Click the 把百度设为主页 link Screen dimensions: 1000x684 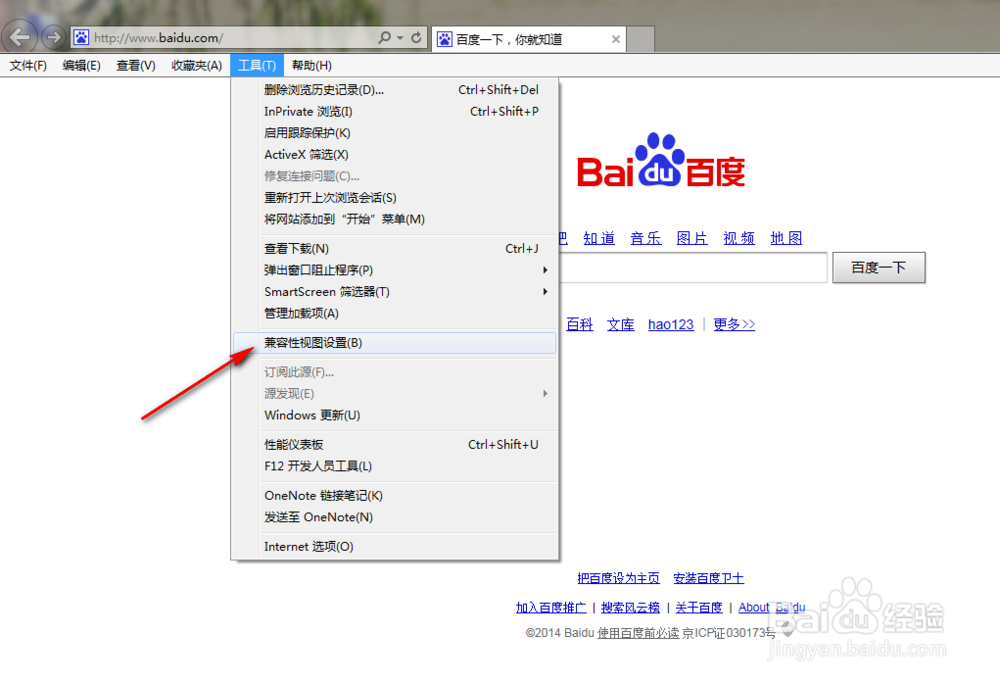(618, 578)
